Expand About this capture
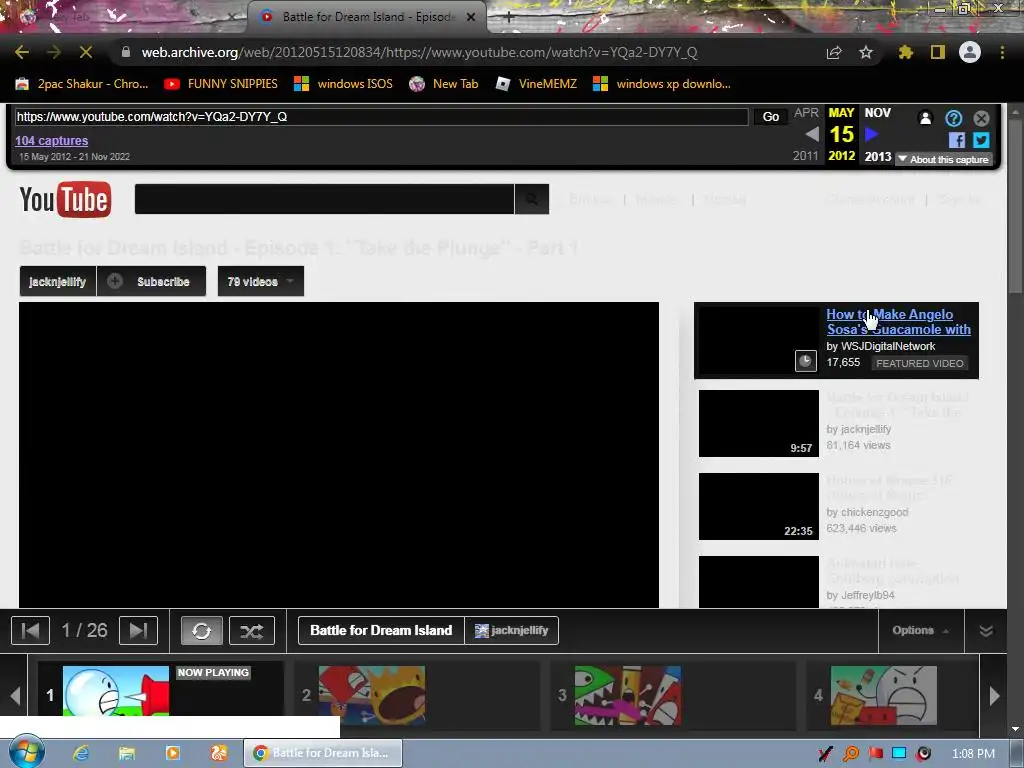The height and width of the screenshot is (768, 1024). [943, 159]
